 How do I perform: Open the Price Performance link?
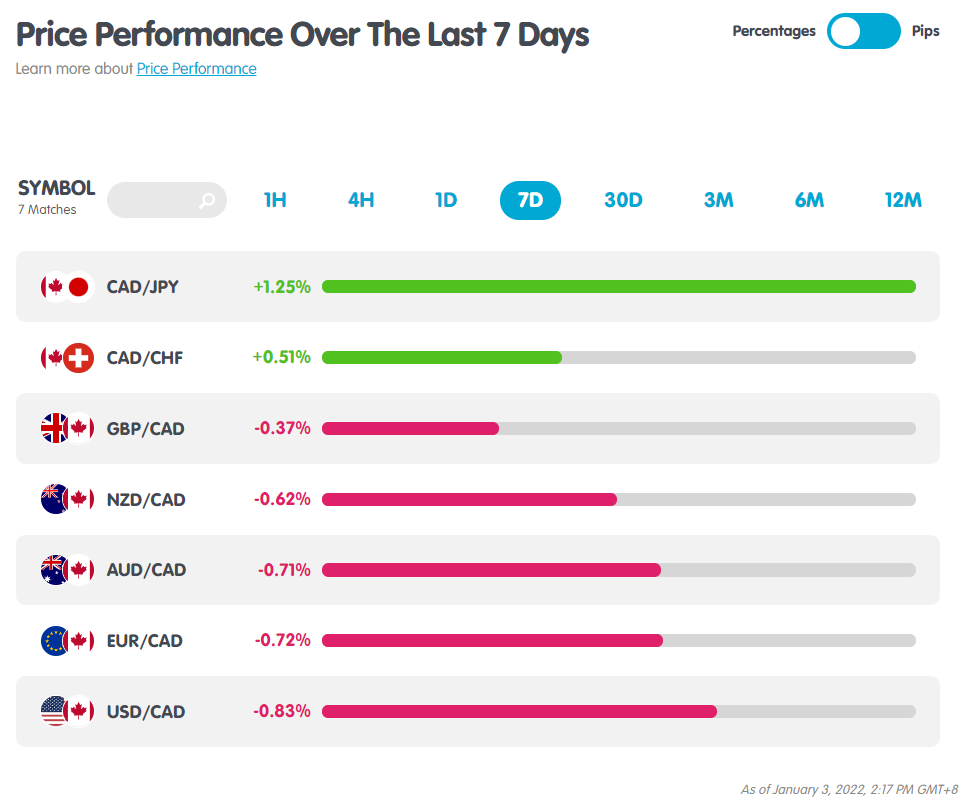point(197,69)
